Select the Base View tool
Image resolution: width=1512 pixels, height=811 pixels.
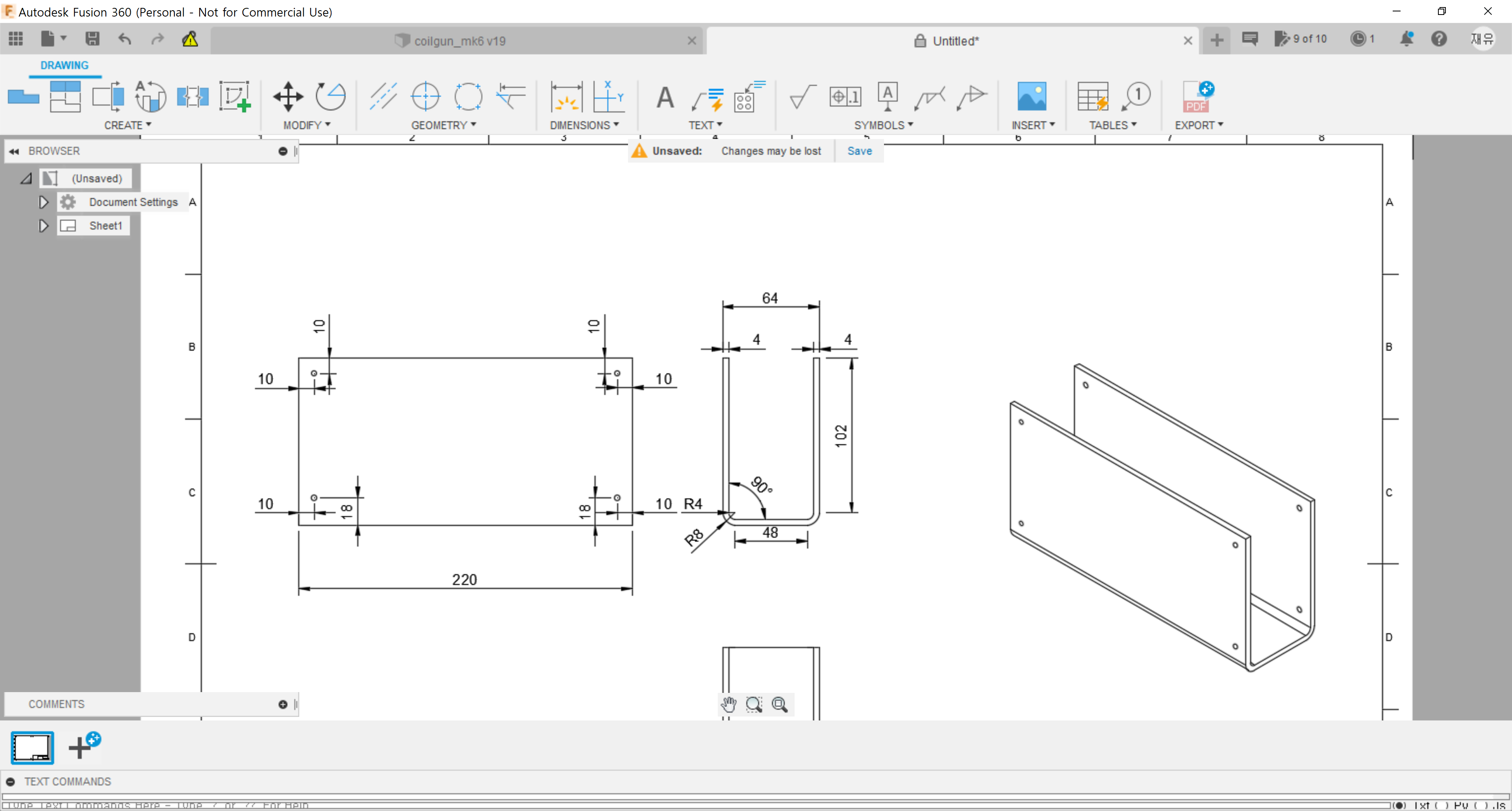point(24,96)
